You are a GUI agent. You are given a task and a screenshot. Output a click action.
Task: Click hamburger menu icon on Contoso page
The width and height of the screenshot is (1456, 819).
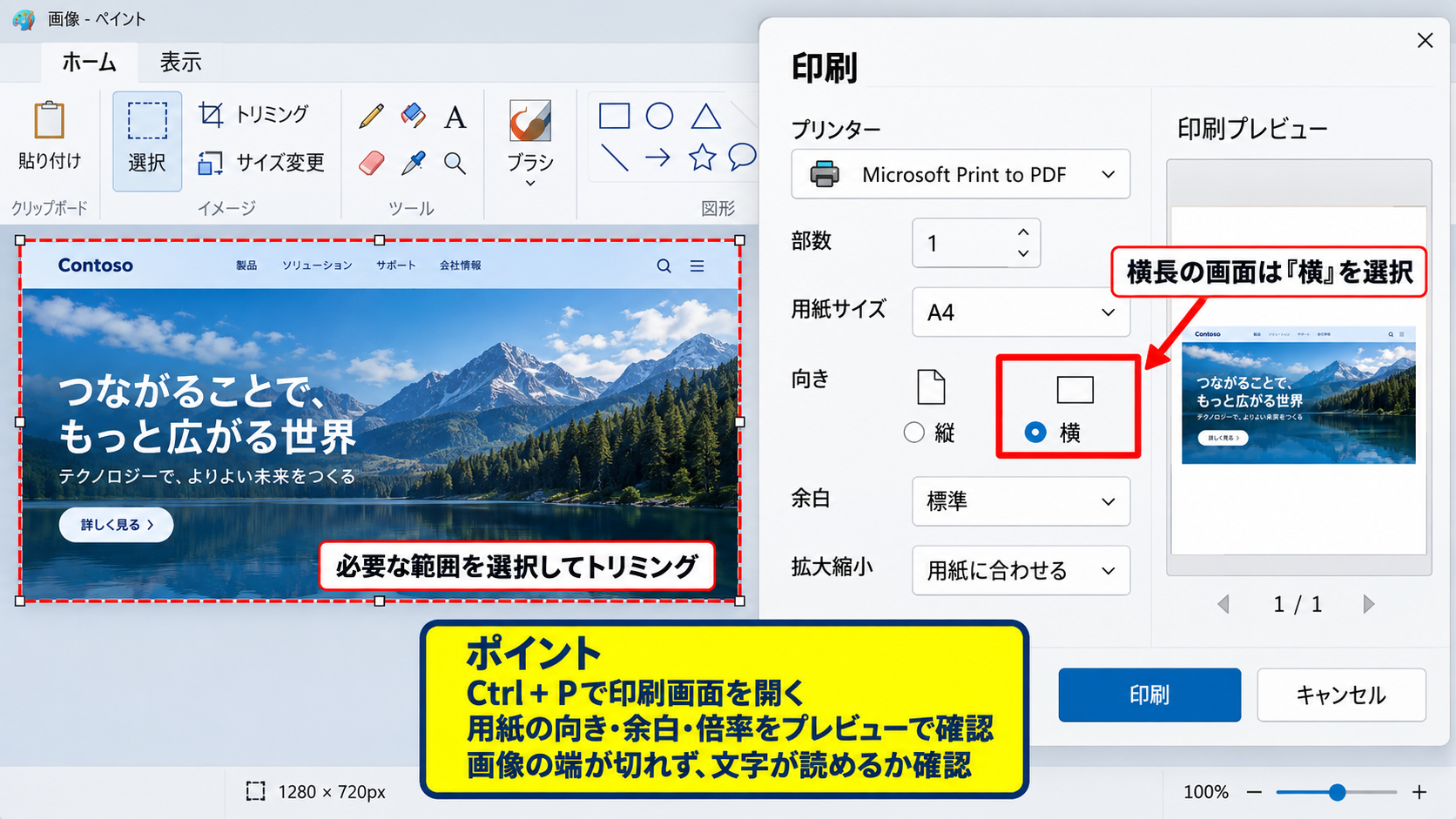coord(697,266)
